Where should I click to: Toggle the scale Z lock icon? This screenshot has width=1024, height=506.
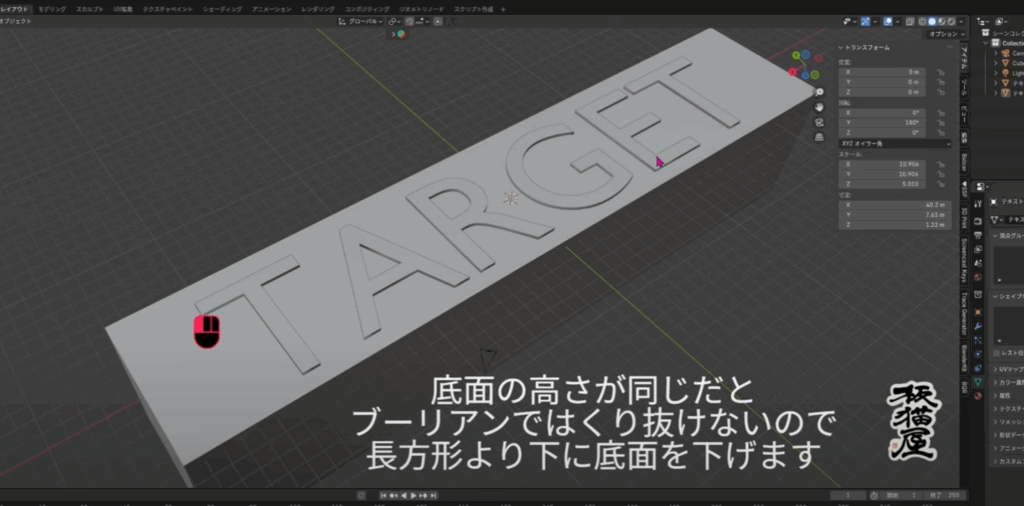coord(942,184)
